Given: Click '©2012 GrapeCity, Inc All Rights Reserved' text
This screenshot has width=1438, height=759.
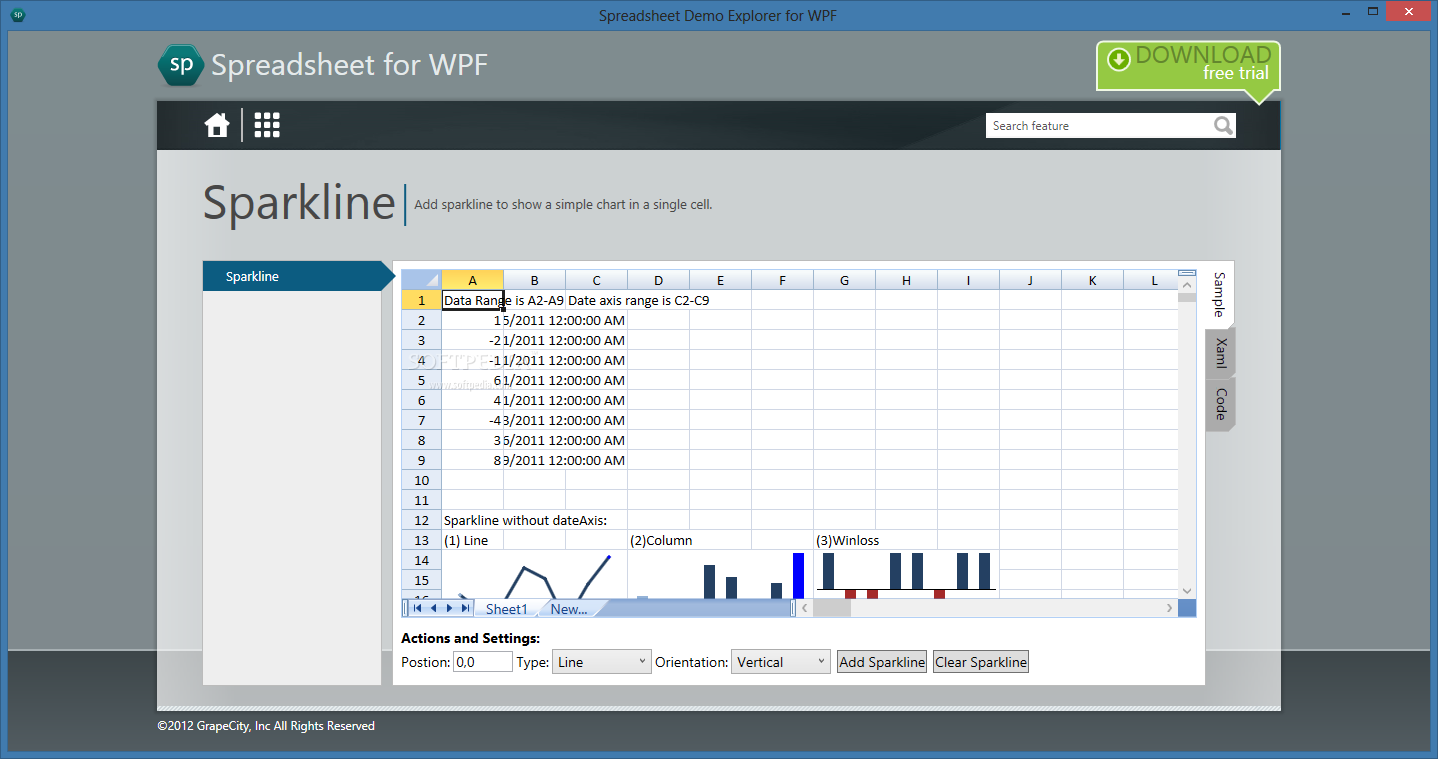Looking at the screenshot, I should click(266, 726).
